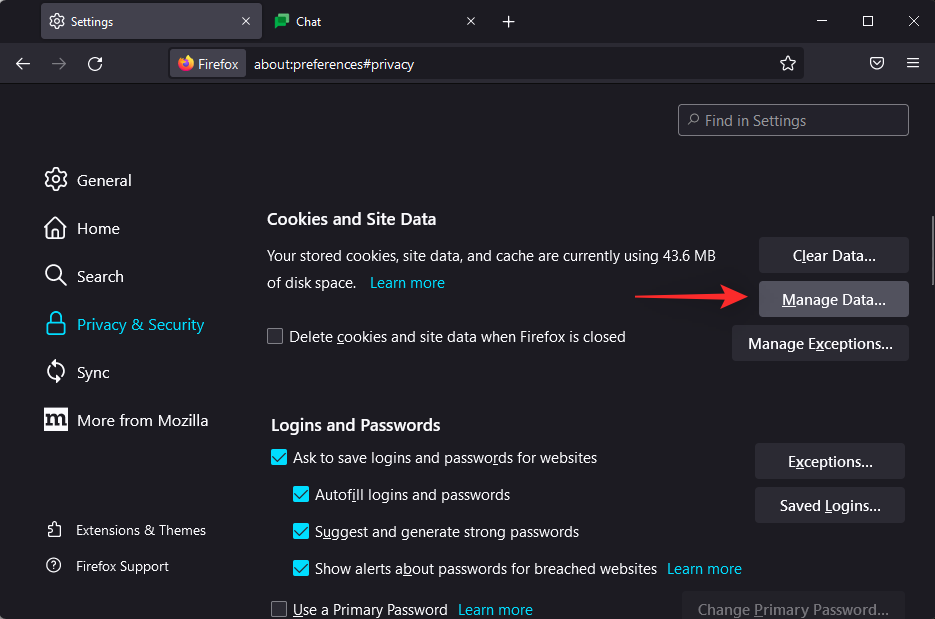
Task: Close the Settings tab
Action: point(246,21)
